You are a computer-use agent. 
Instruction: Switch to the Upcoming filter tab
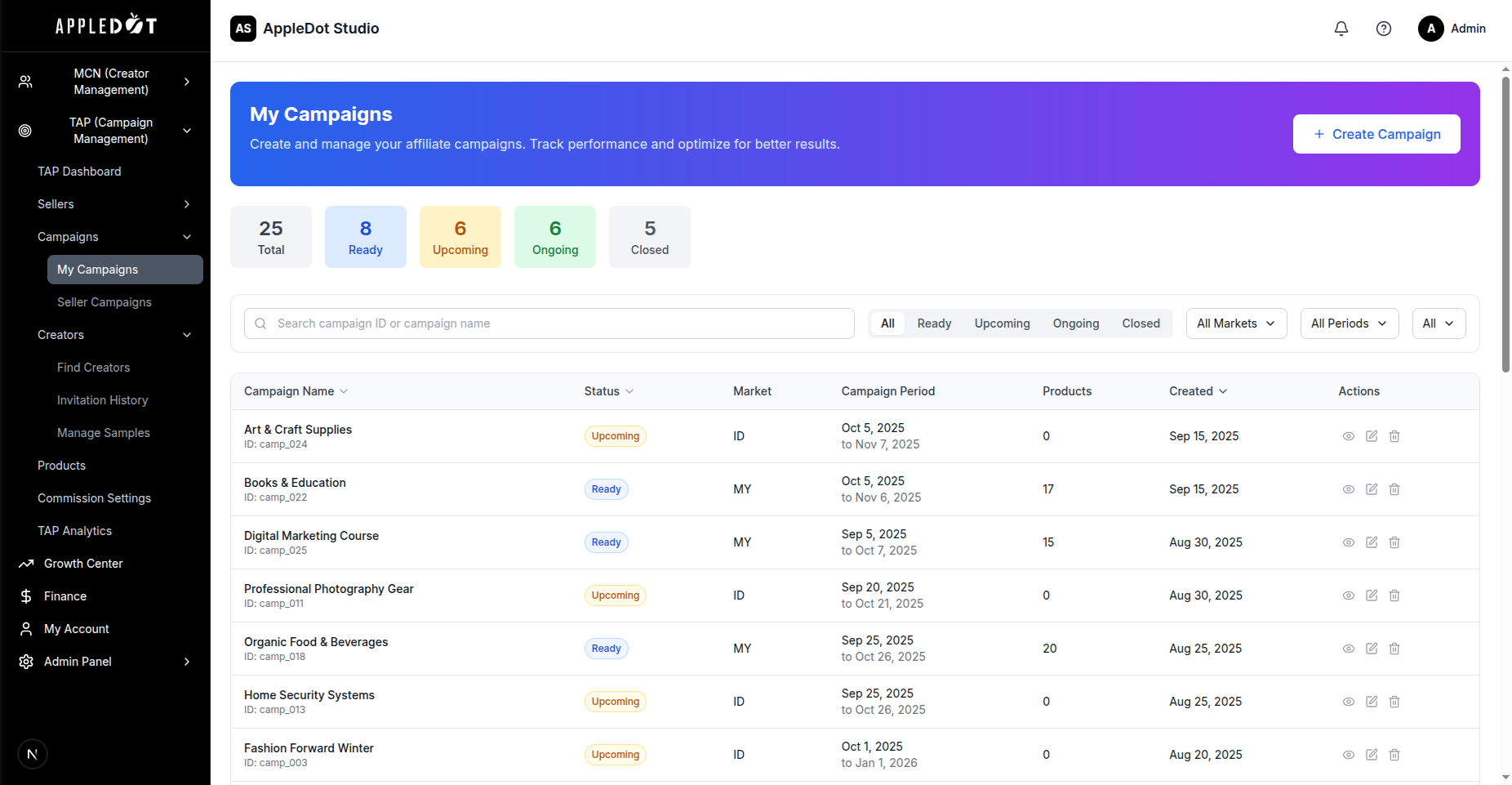1002,323
